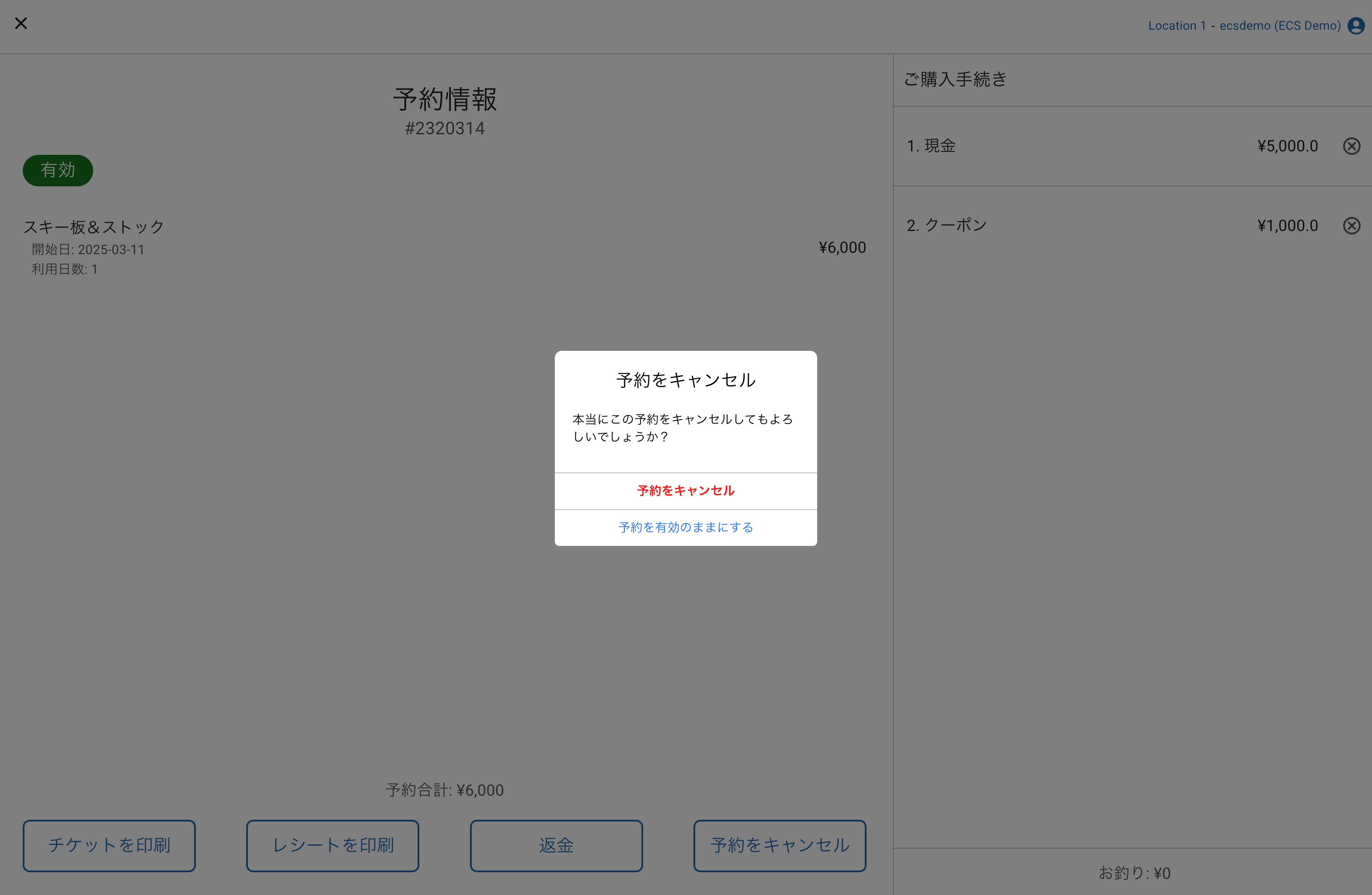The height and width of the screenshot is (895, 1372).
Task: Click bottom 予約をキャンセル outlined button
Action: coord(780,846)
